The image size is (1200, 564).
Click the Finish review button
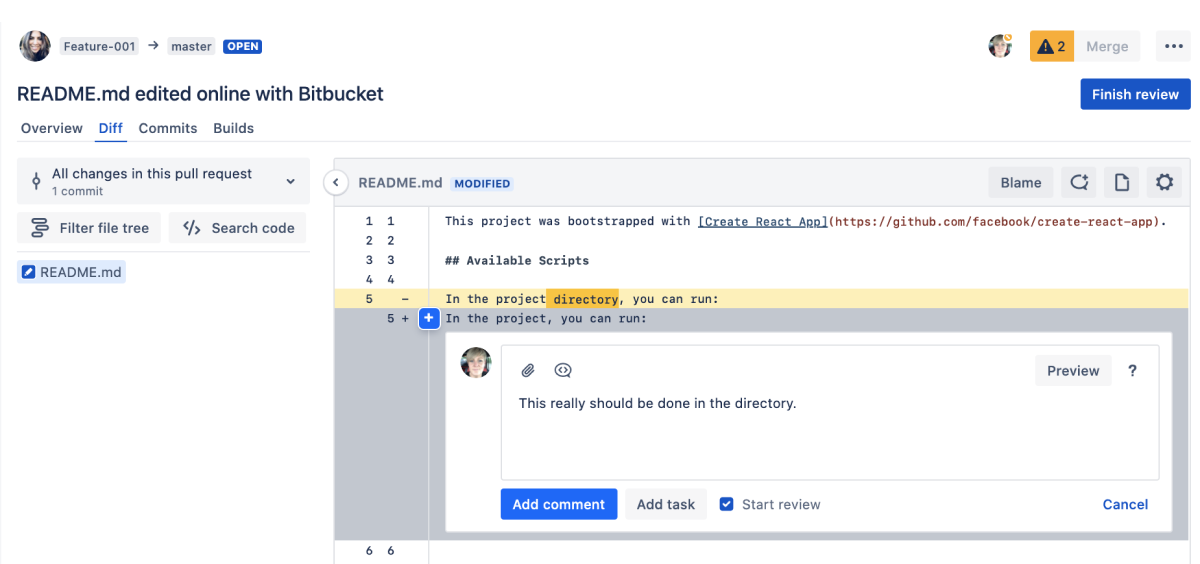1135,94
